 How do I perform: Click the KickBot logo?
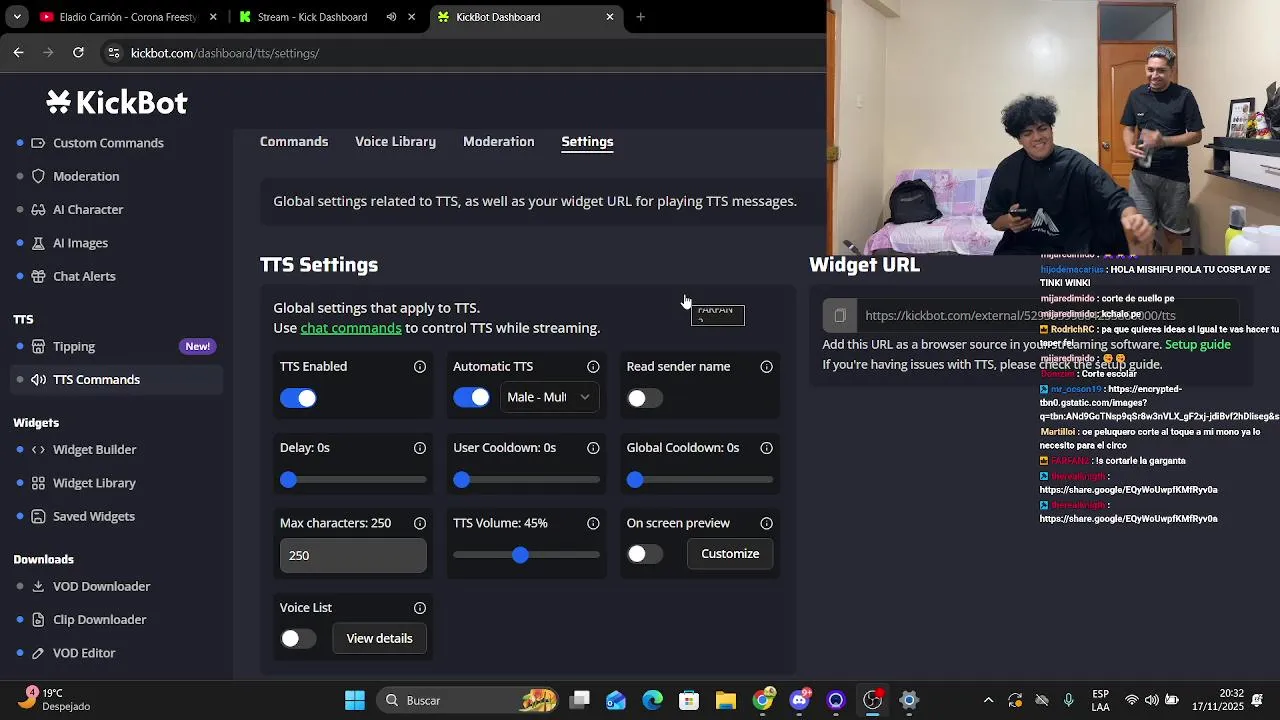pos(117,102)
